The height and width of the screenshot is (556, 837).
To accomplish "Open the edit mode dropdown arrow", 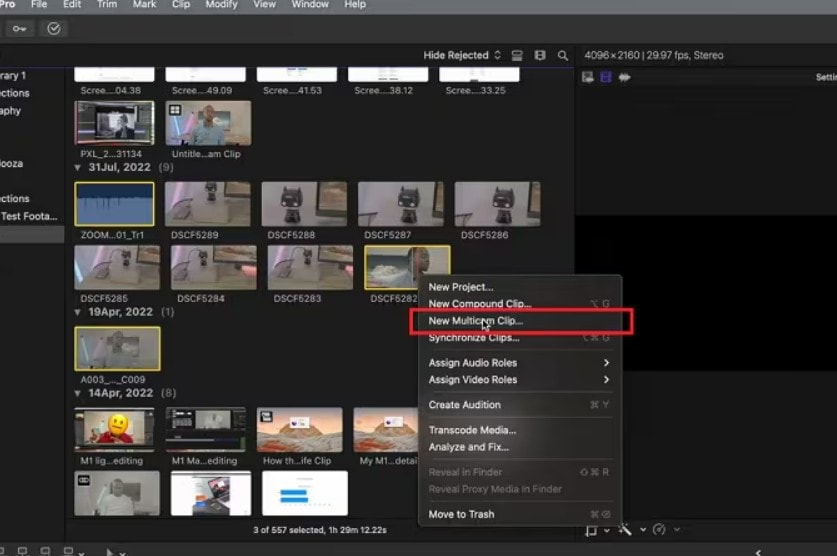I will tap(81, 553).
